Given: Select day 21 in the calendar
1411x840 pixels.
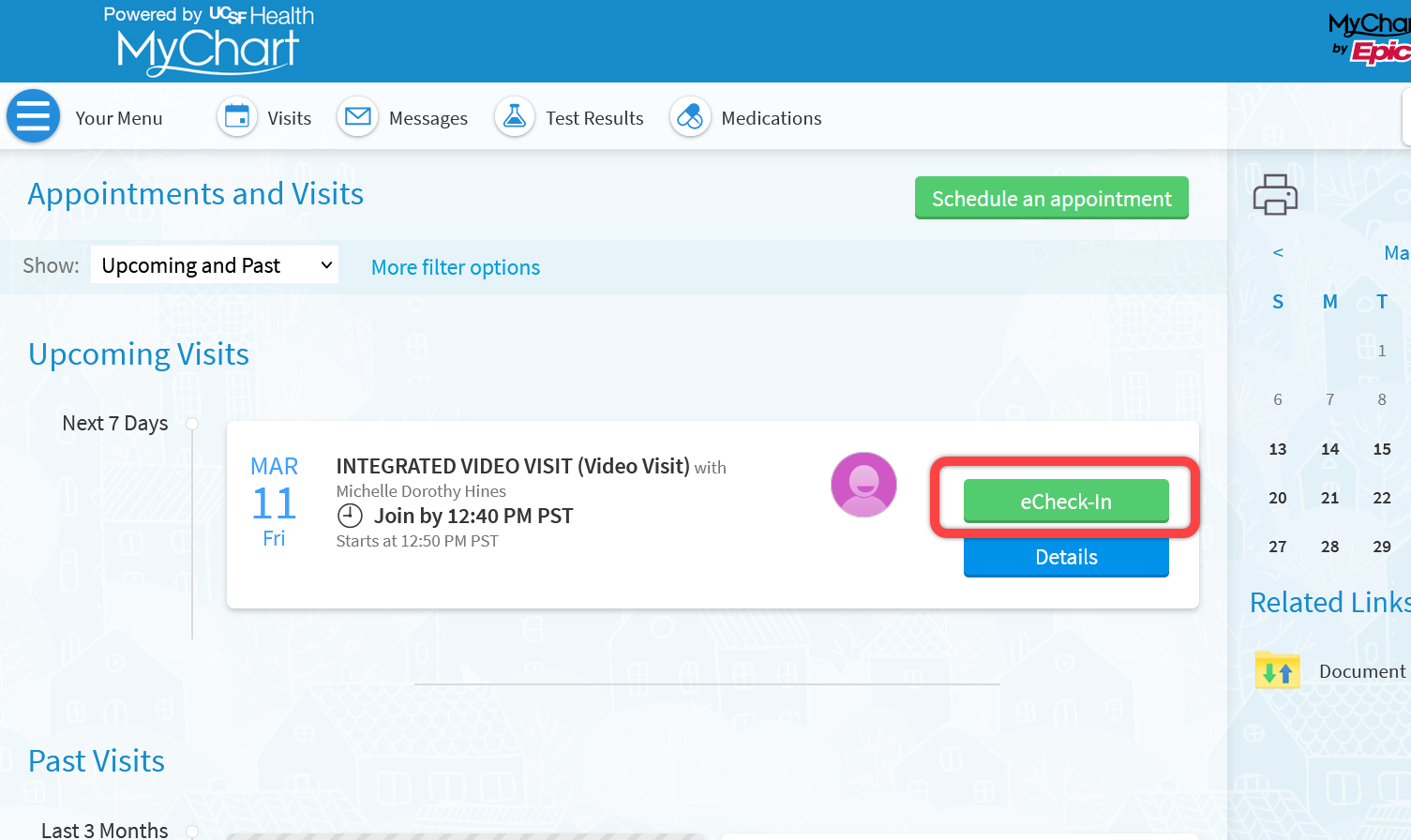Looking at the screenshot, I should pos(1329,498).
